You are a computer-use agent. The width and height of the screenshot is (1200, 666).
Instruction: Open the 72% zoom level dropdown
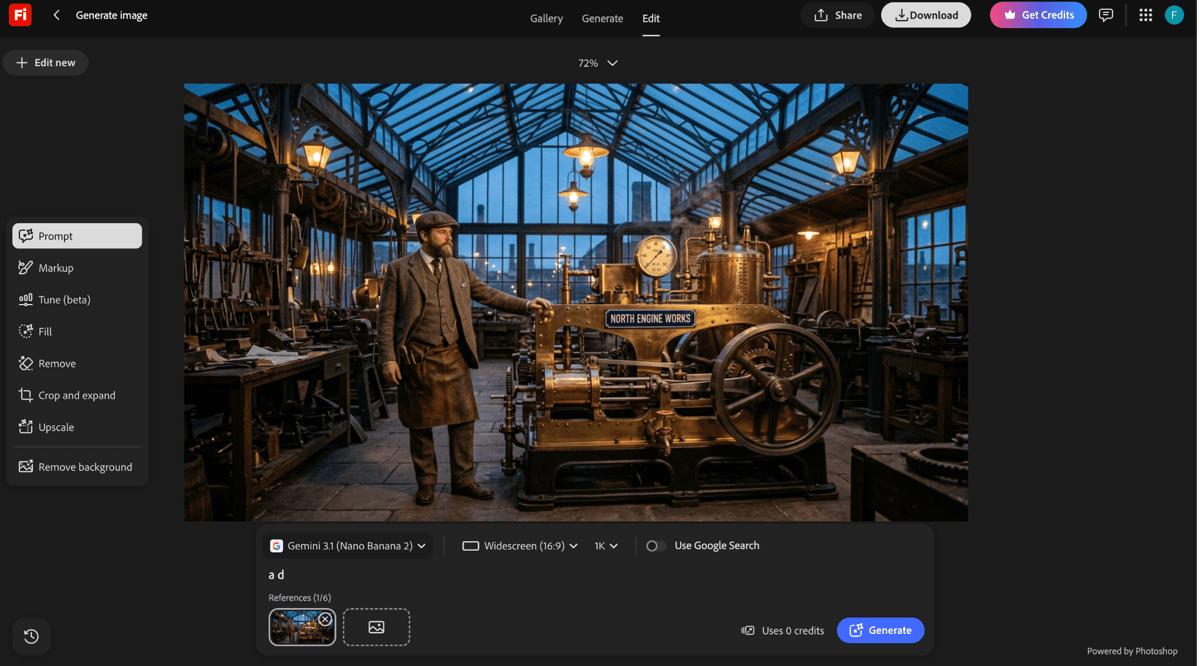(598, 63)
